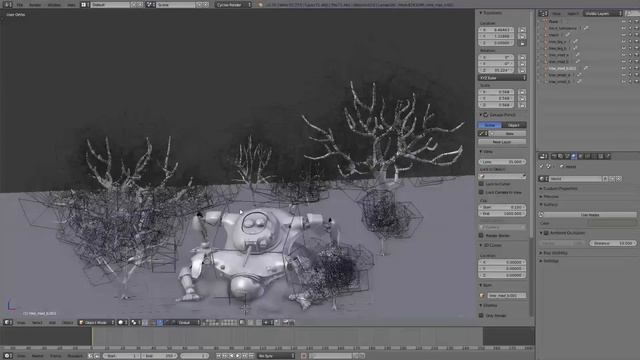640x360 pixels.
Task: Click the 3D Cursor X location field
Action: coord(502,262)
